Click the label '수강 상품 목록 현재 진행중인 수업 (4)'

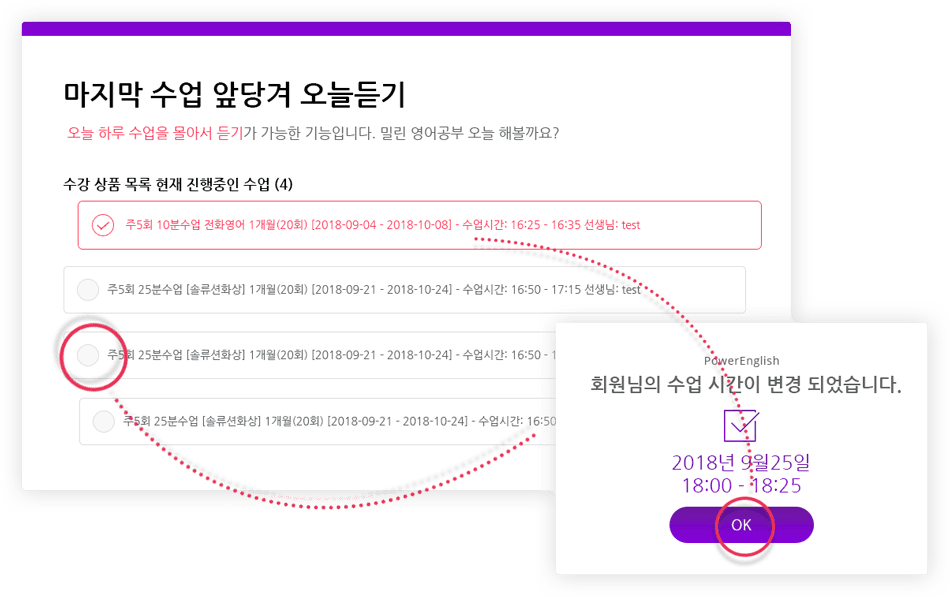178,184
